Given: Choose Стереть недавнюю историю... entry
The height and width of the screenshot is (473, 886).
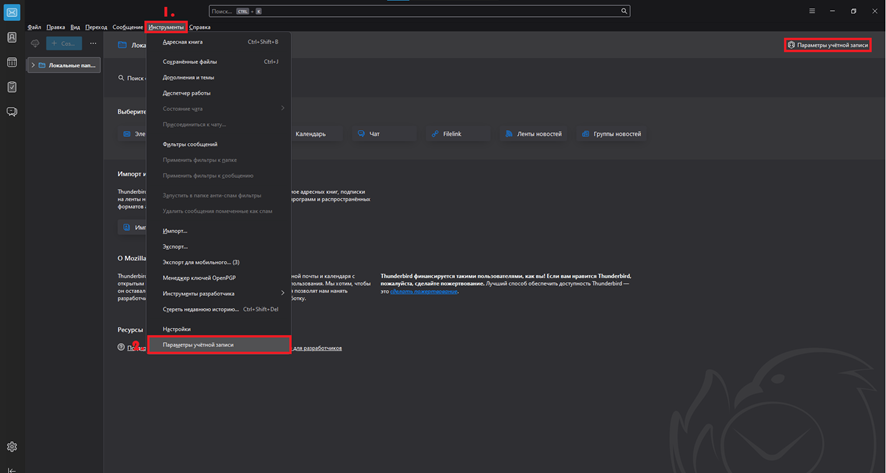Looking at the screenshot, I should [x=219, y=309].
